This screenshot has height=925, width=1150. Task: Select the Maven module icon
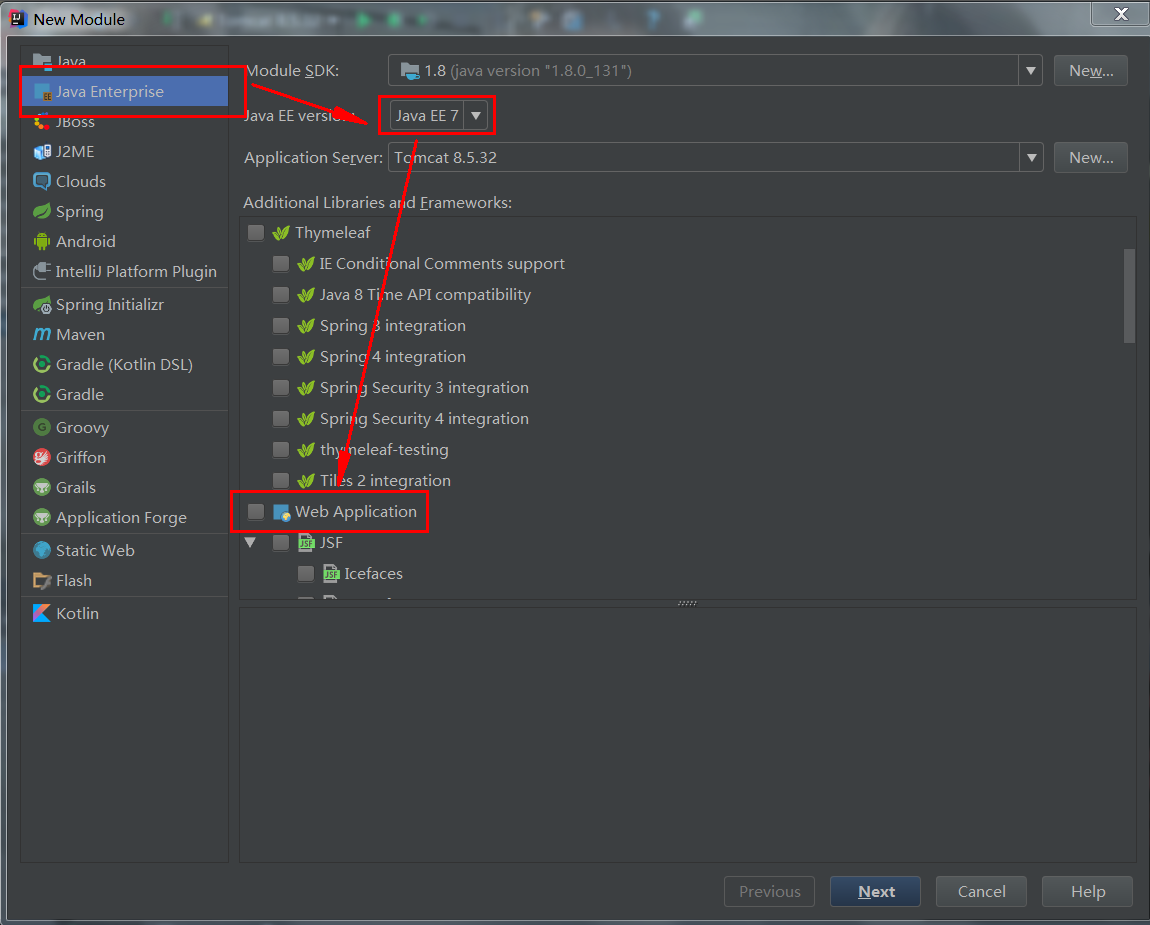coord(43,334)
